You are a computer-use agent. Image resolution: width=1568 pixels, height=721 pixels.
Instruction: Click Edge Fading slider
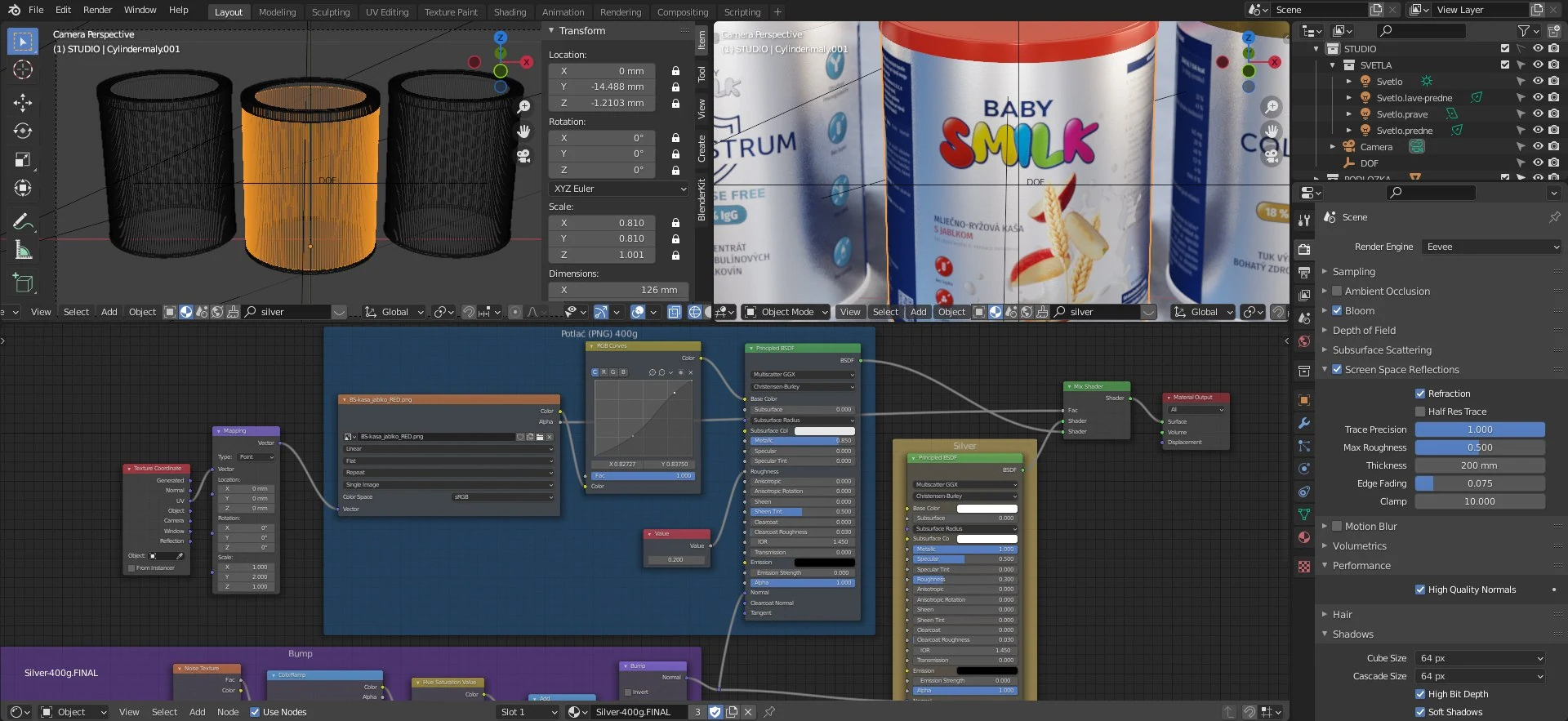pos(1480,483)
